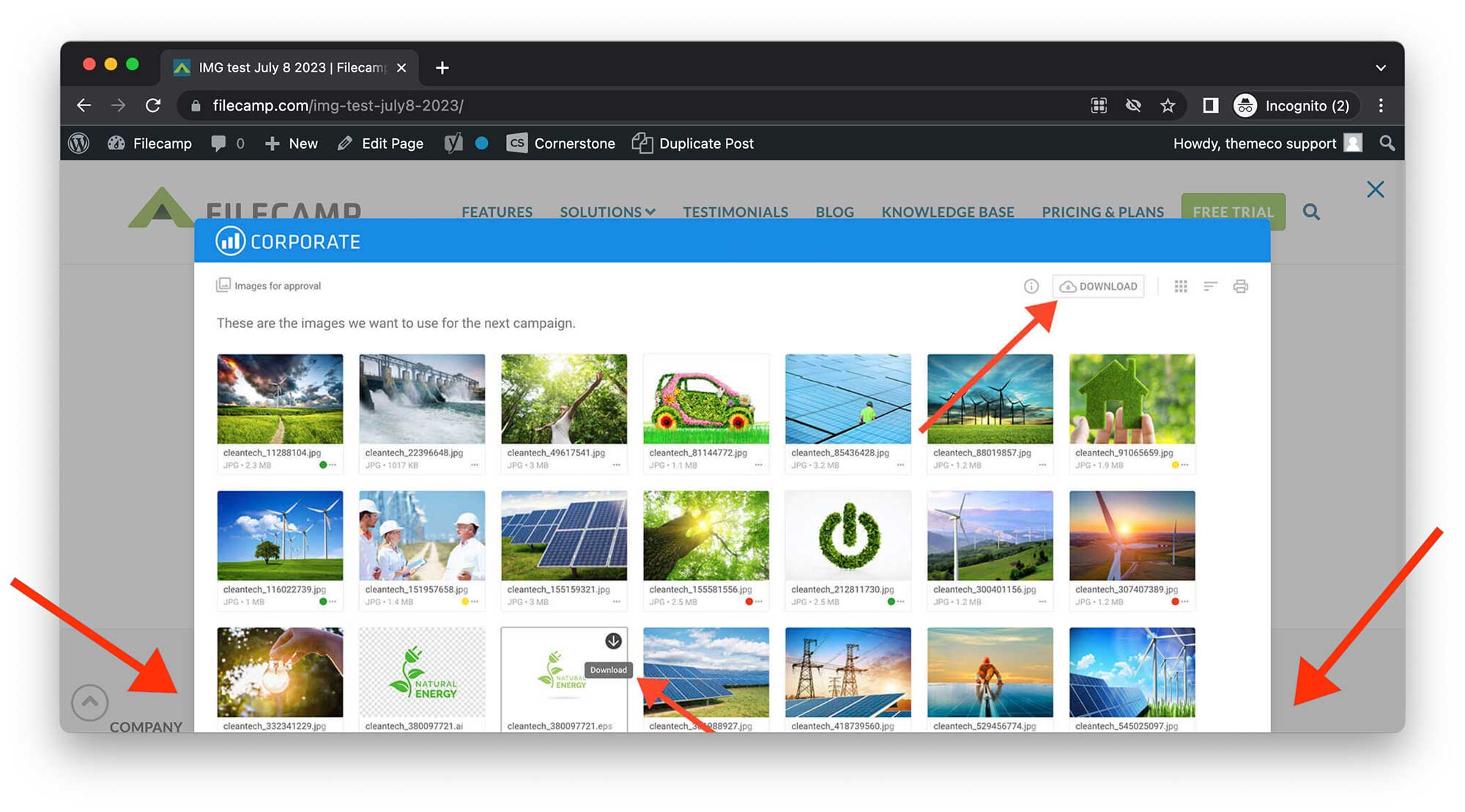
Task: Expand the Solutions dropdown menu
Action: [607, 212]
